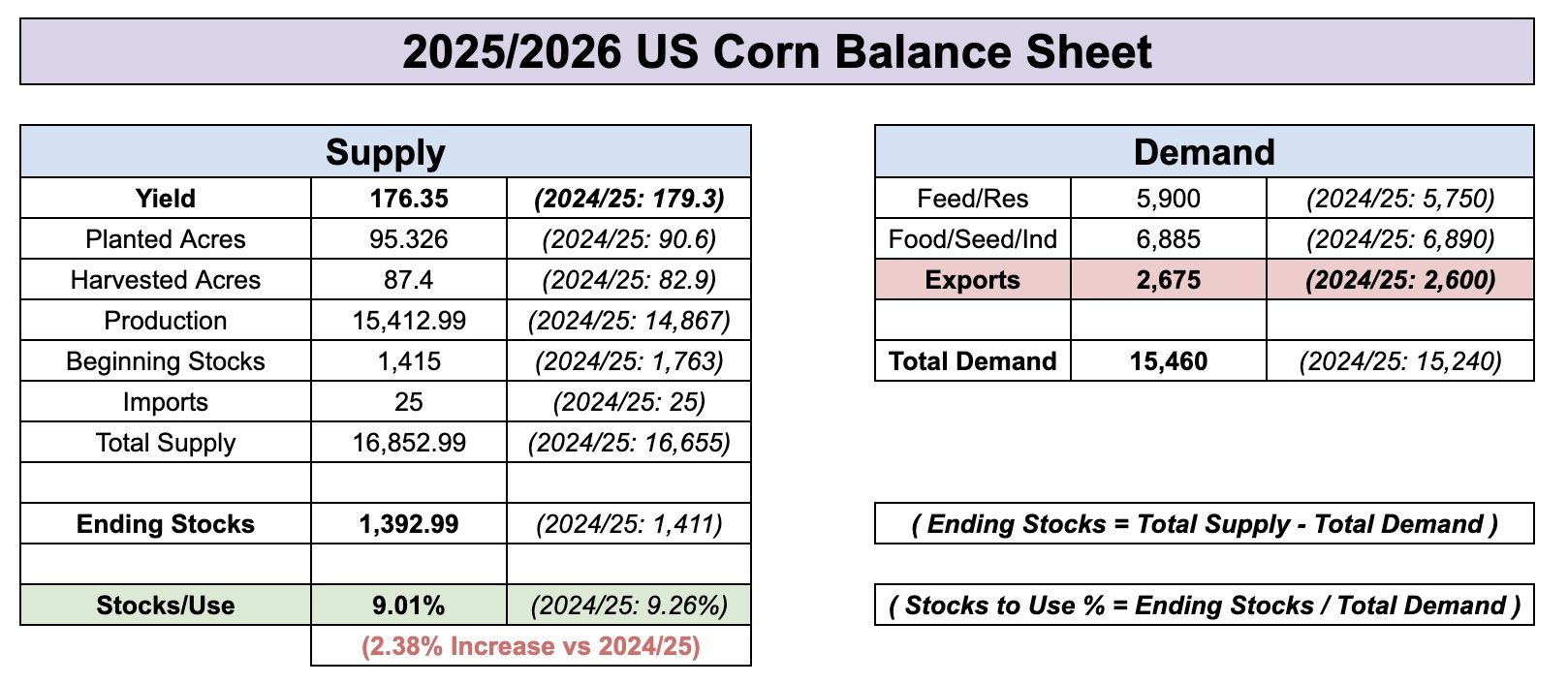Screen dimensions: 1568x684
Task: Select the Harvested Acres 87.4 cell
Action: click(x=409, y=279)
